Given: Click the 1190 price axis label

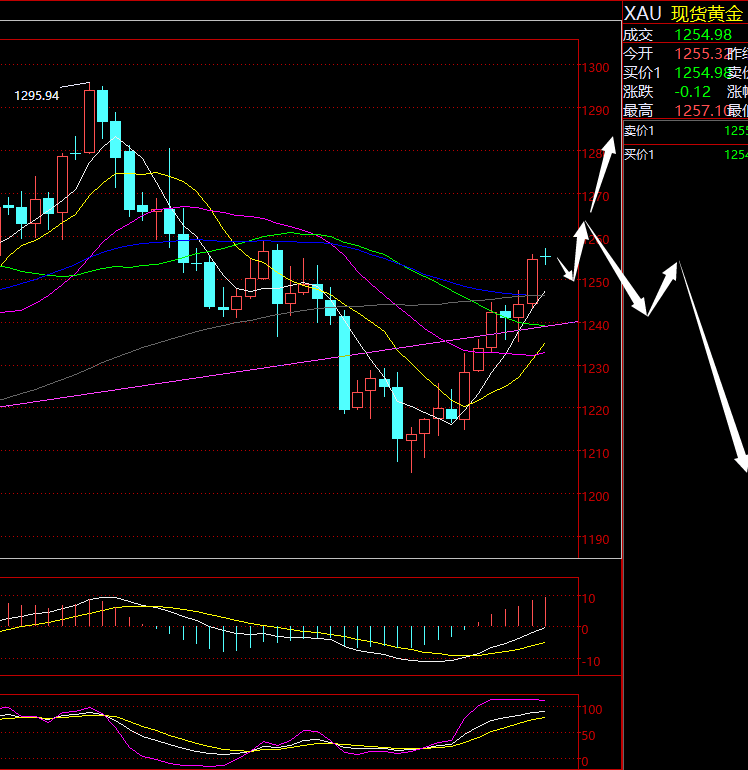Looking at the screenshot, I should coord(596,540).
